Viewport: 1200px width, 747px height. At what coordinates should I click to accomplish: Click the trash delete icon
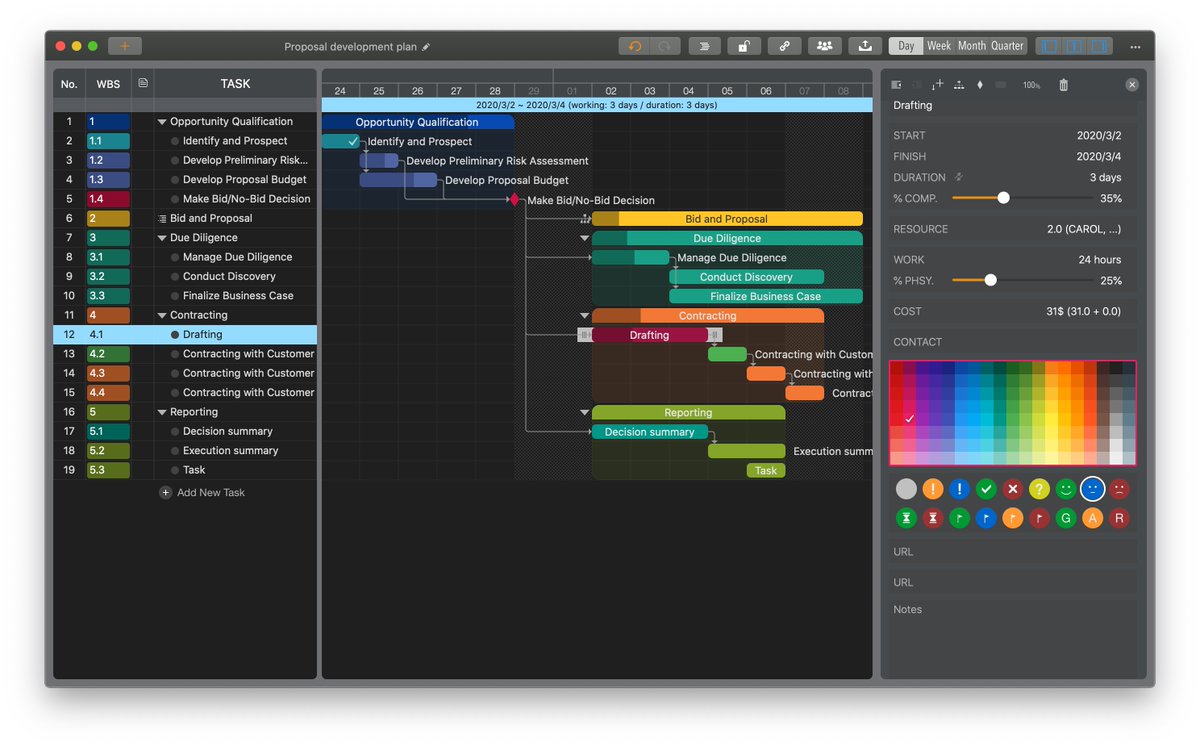1063,85
